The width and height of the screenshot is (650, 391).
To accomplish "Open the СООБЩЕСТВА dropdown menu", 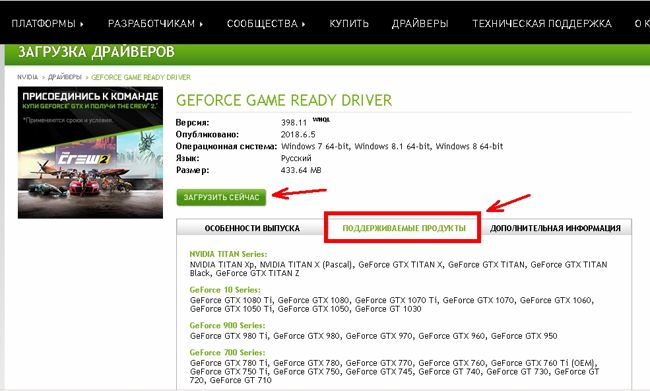I will click(266, 24).
